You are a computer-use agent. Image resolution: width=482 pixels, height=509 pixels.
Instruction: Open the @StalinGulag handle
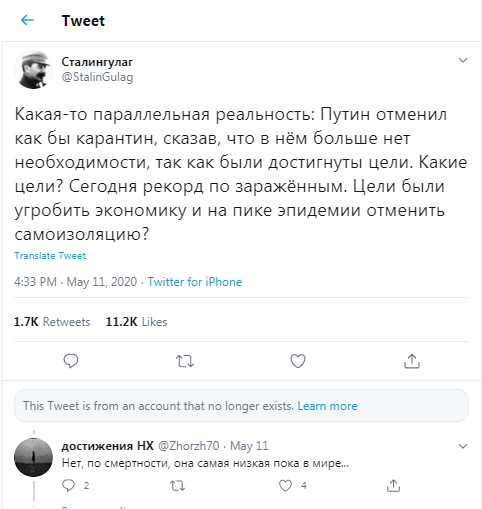click(97, 77)
